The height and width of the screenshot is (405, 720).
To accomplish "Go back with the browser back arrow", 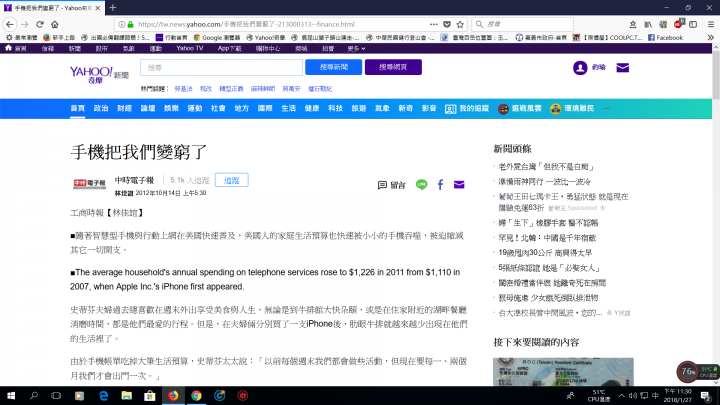I will tap(10, 24).
